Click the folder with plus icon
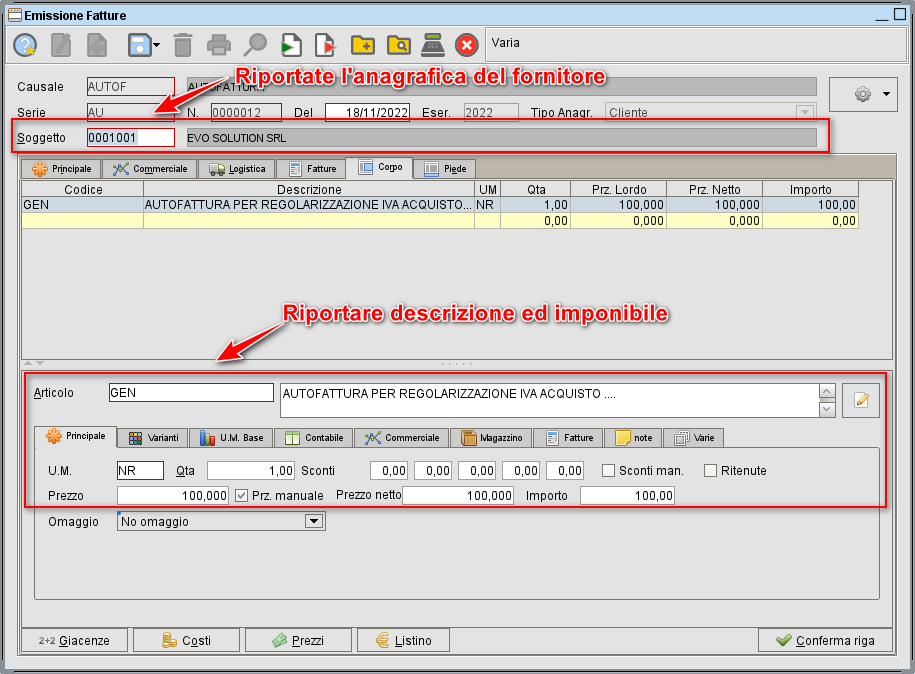The width and height of the screenshot is (915, 674). click(x=362, y=44)
